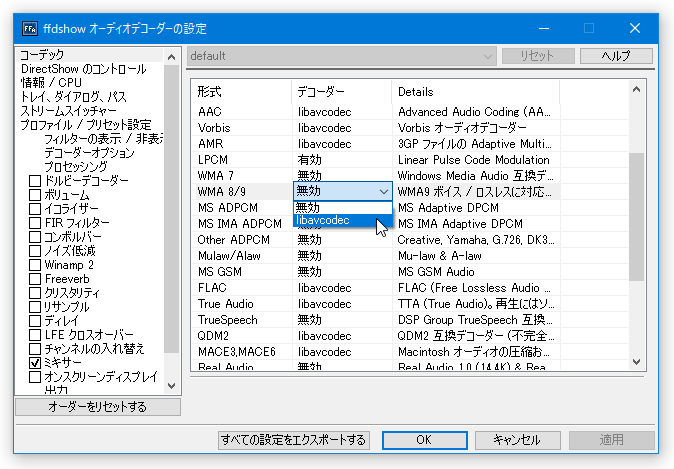Viewport: 674px width, 469px height.
Task: Click the ffdshow app icon in title bar
Action: [x=30, y=29]
